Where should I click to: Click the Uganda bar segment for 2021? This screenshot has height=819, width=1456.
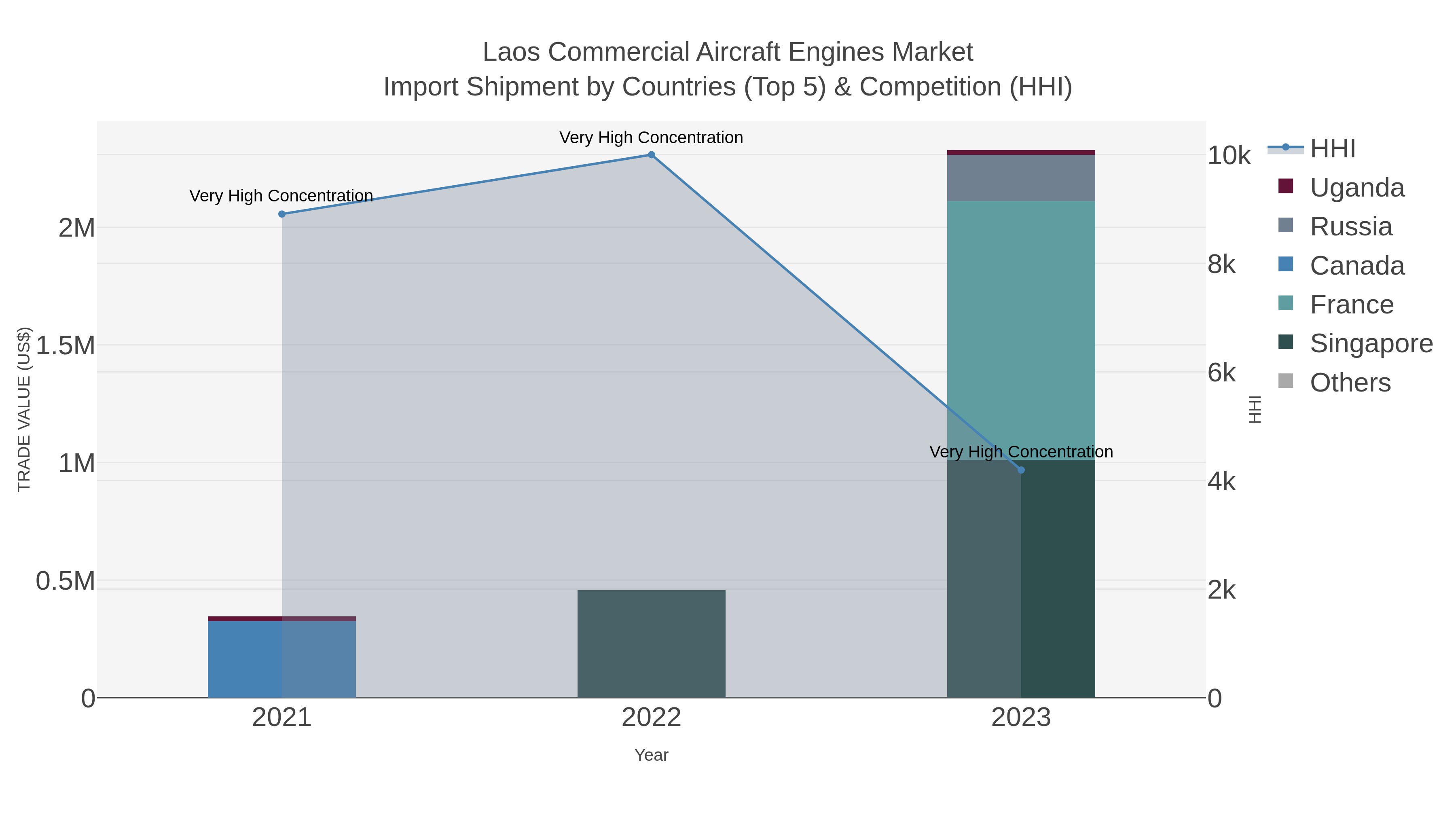(x=282, y=619)
